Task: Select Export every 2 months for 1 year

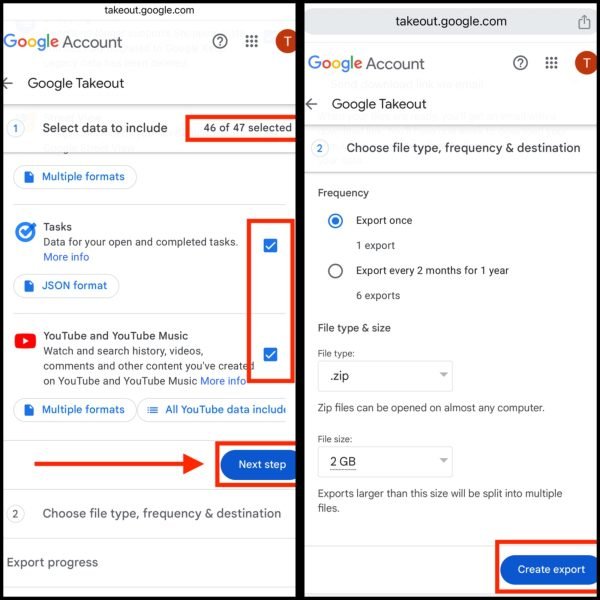Action: (335, 271)
